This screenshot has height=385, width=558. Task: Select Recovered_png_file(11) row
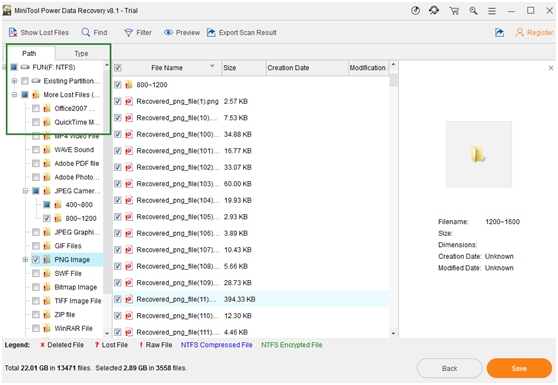(x=251, y=299)
